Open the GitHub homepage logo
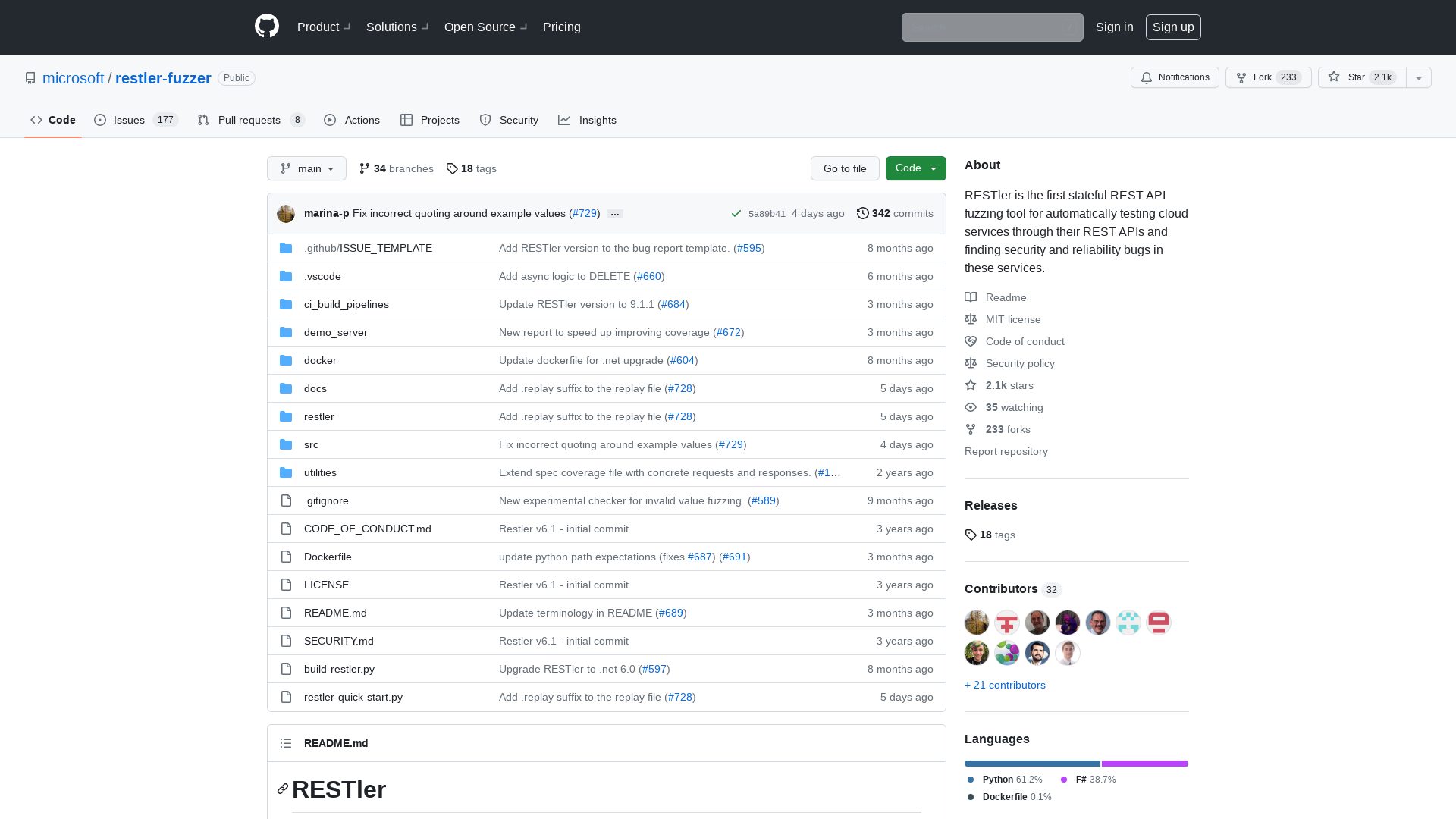Image resolution: width=1456 pixels, height=819 pixels. coord(267,27)
